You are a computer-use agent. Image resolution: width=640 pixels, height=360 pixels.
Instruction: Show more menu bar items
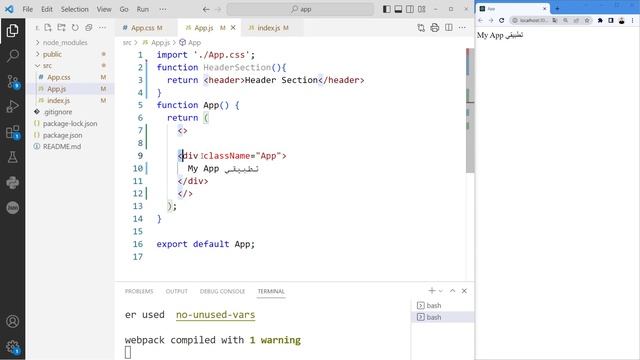point(163,9)
